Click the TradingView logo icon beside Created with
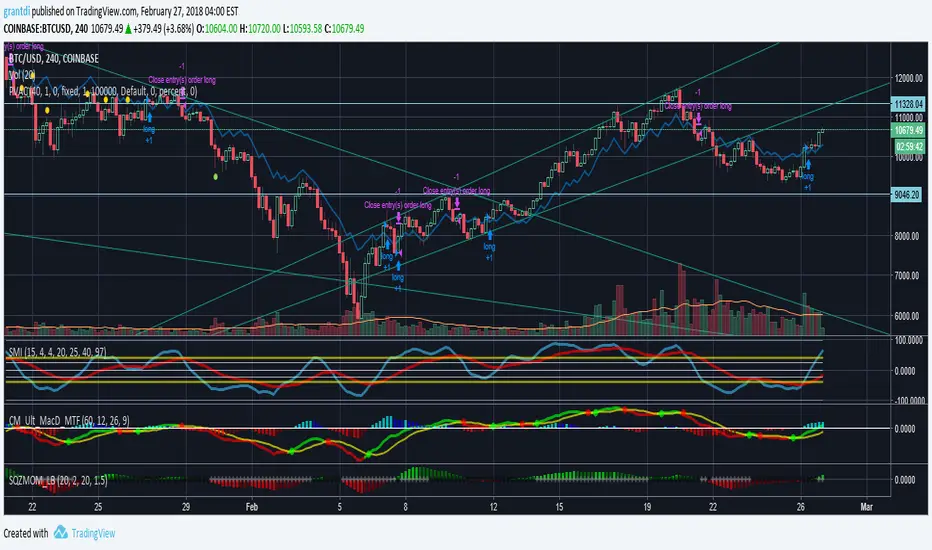This screenshot has height=550, width=932. point(60,532)
